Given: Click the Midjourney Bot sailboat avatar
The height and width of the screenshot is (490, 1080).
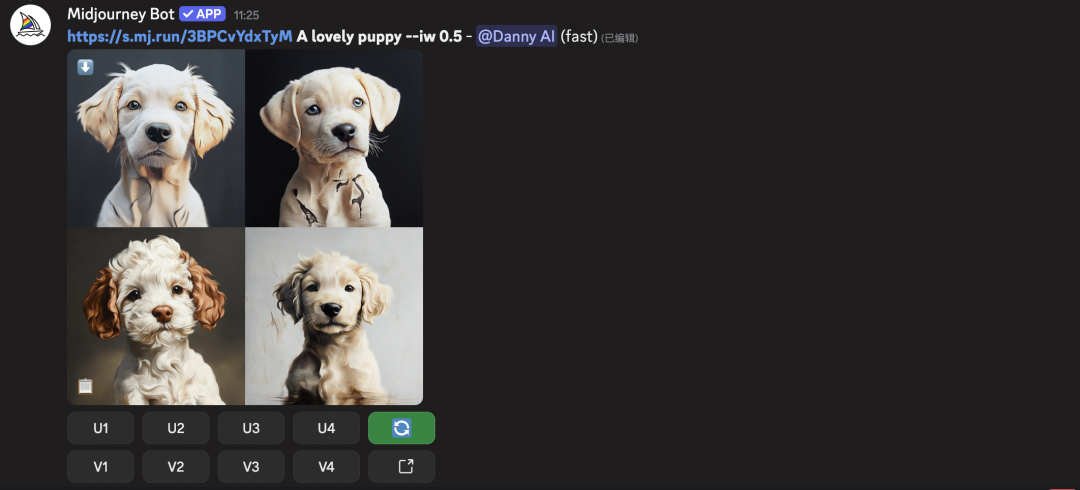Looking at the screenshot, I should (x=30, y=25).
